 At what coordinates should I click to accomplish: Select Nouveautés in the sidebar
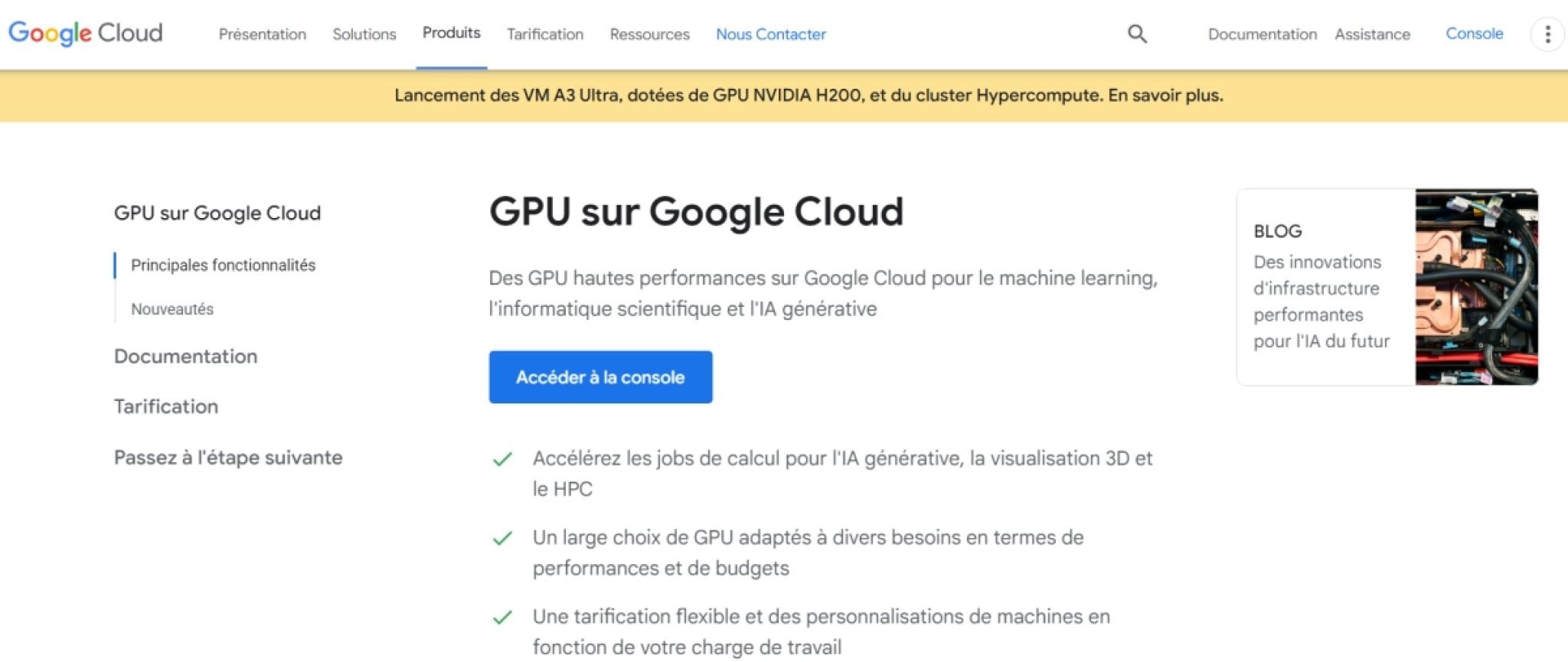pyautogui.click(x=171, y=309)
